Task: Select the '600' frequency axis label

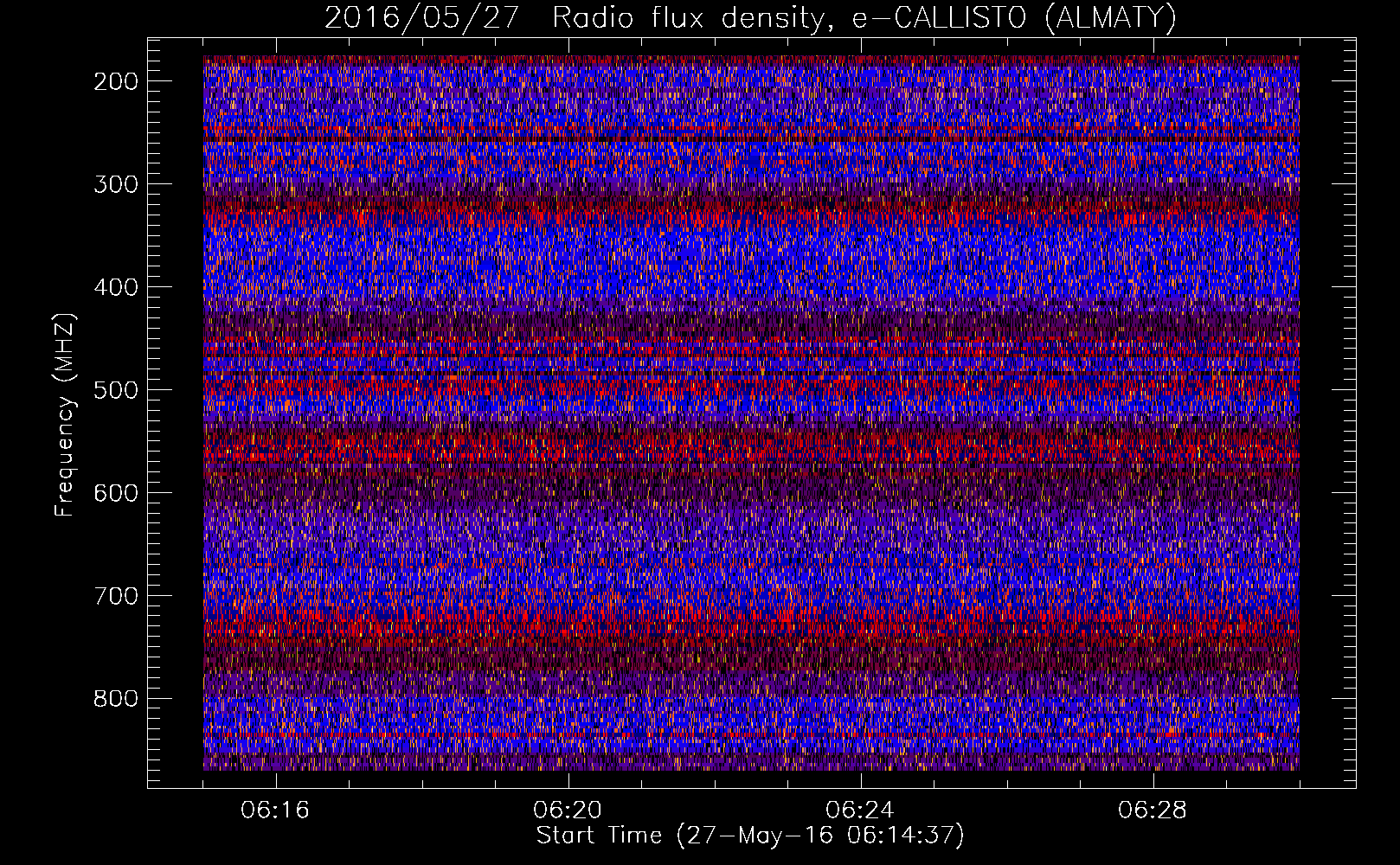Action: point(115,493)
